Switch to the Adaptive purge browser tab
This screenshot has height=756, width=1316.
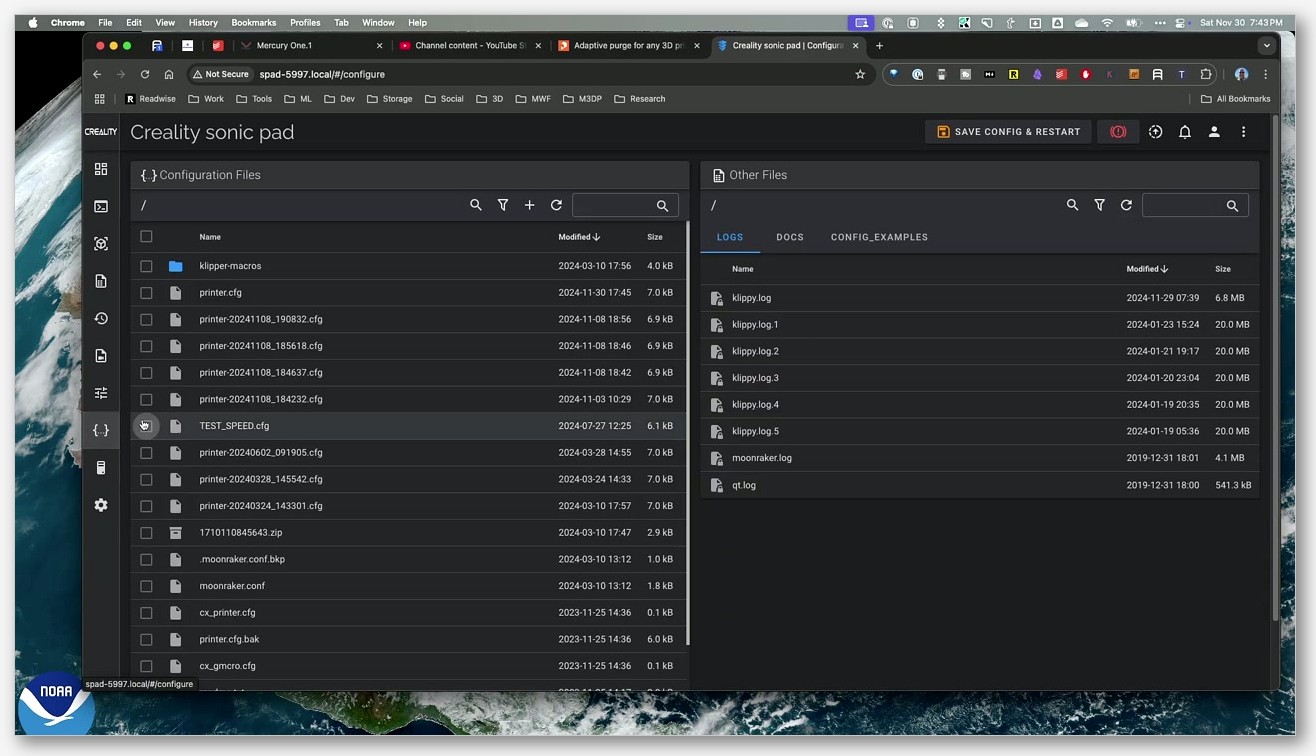click(x=630, y=45)
